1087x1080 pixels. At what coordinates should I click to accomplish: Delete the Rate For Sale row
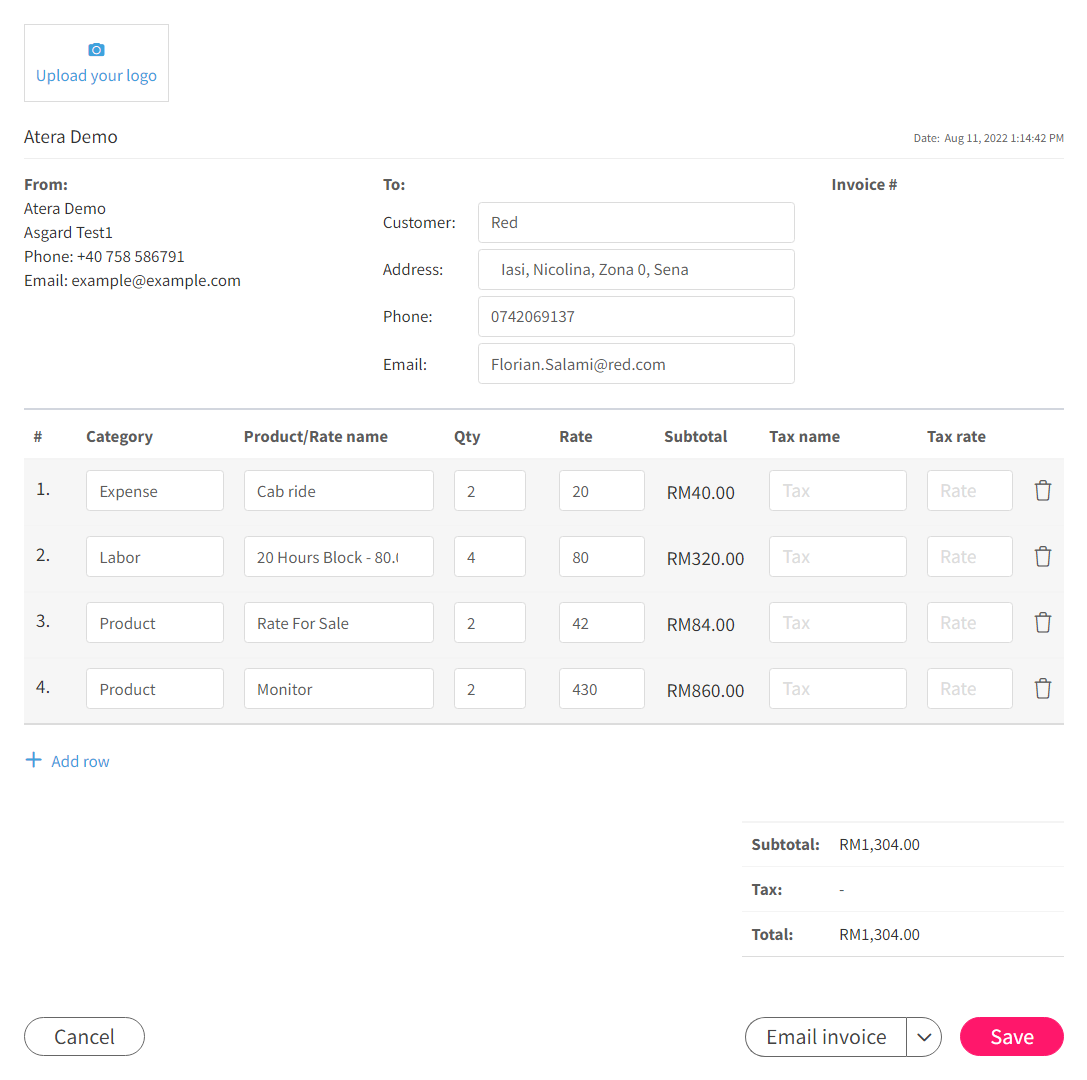1043,622
